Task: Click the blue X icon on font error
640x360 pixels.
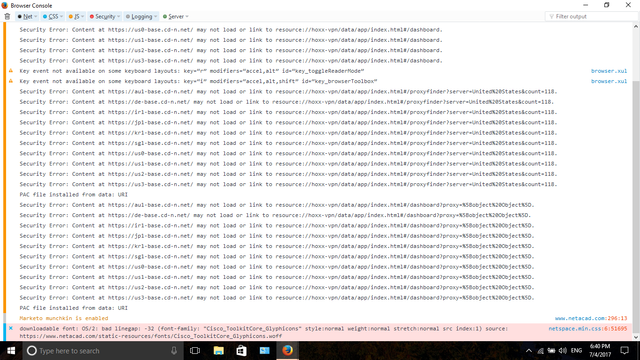Action: pos(11,328)
